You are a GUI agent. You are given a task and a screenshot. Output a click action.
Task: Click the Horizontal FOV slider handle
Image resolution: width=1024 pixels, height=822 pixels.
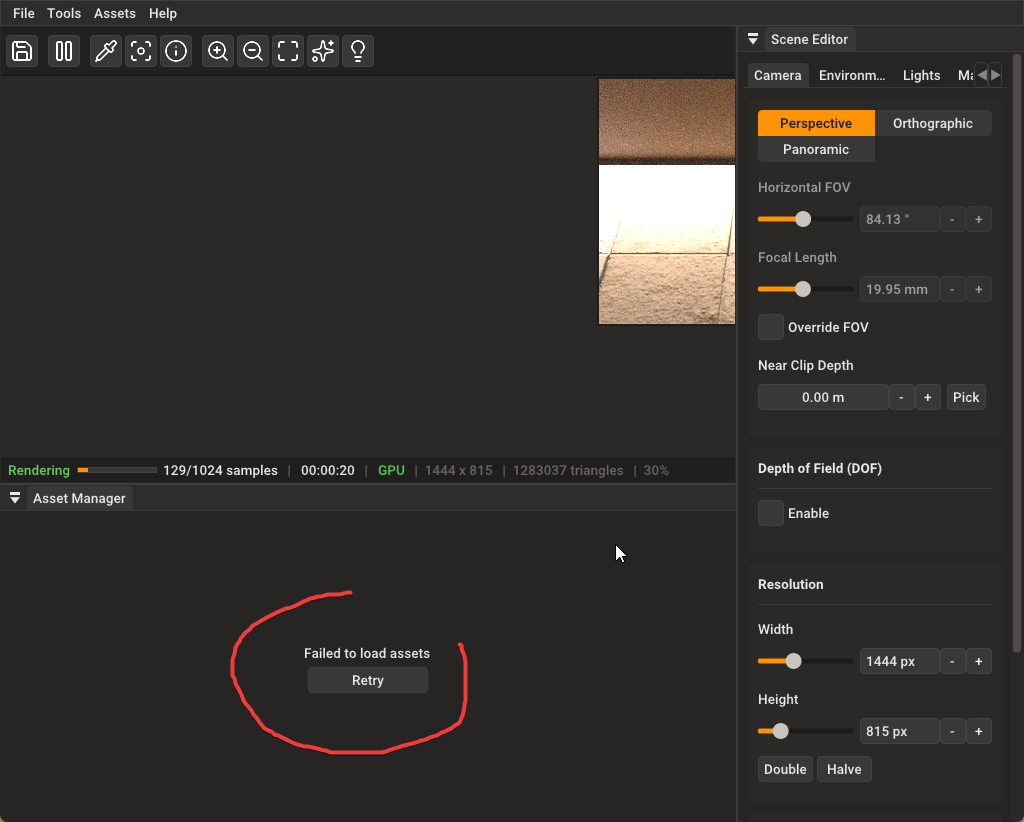pos(802,219)
